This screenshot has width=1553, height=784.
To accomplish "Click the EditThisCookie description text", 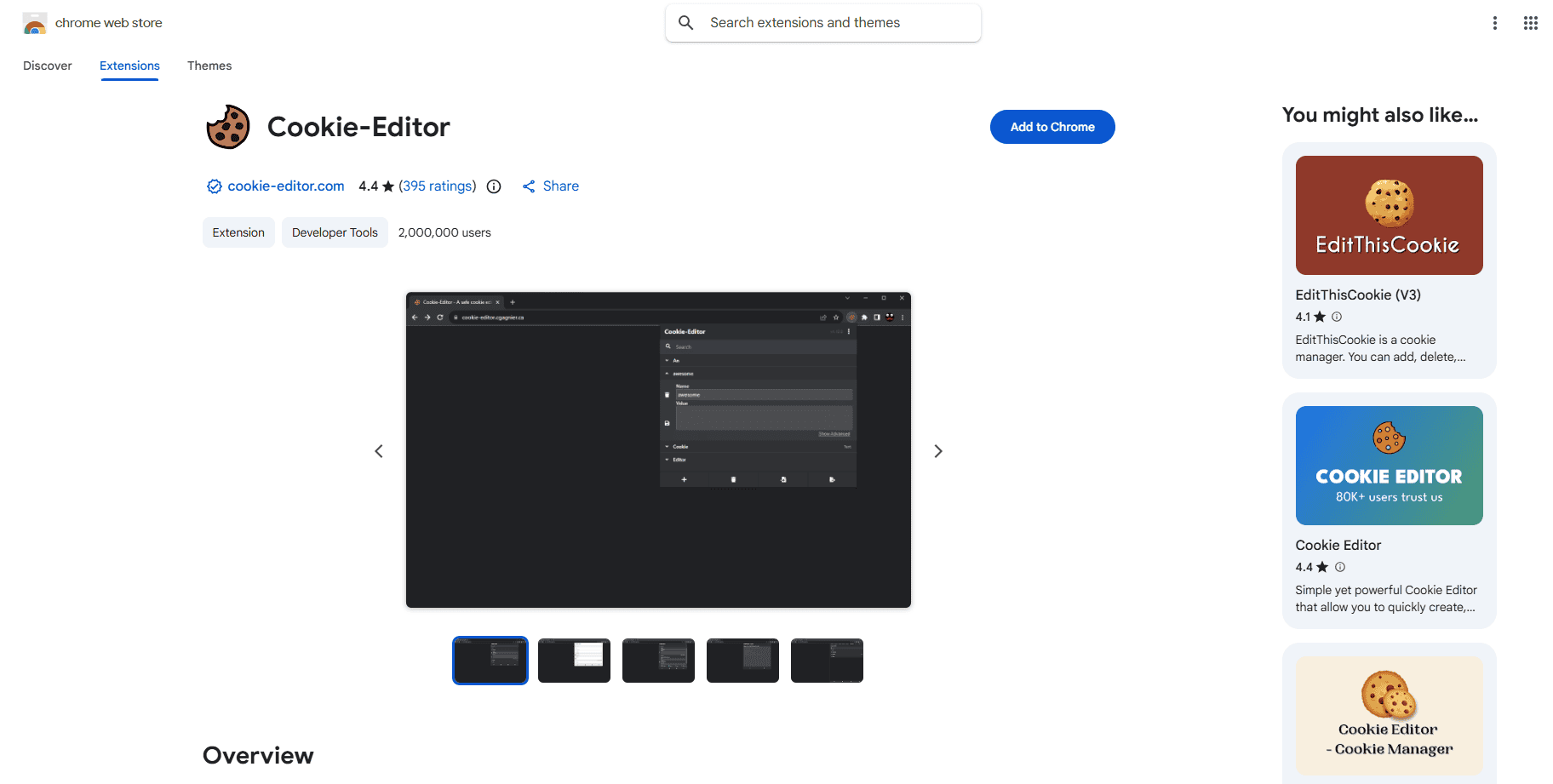I will click(x=1380, y=348).
